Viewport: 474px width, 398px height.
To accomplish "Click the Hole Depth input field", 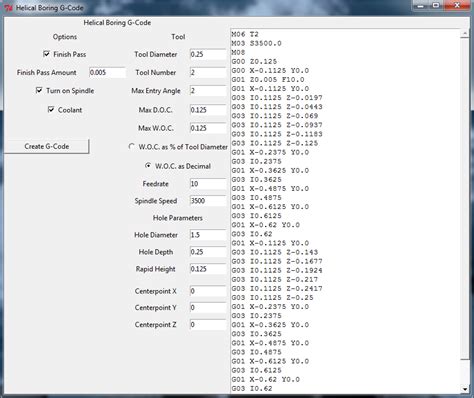I will pyautogui.click(x=208, y=252).
